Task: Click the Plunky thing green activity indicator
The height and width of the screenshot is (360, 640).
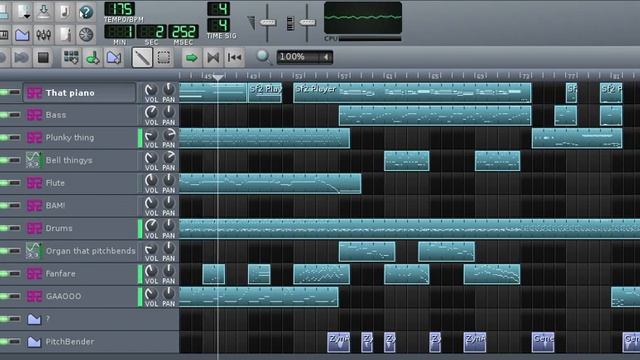Action: coord(140,138)
